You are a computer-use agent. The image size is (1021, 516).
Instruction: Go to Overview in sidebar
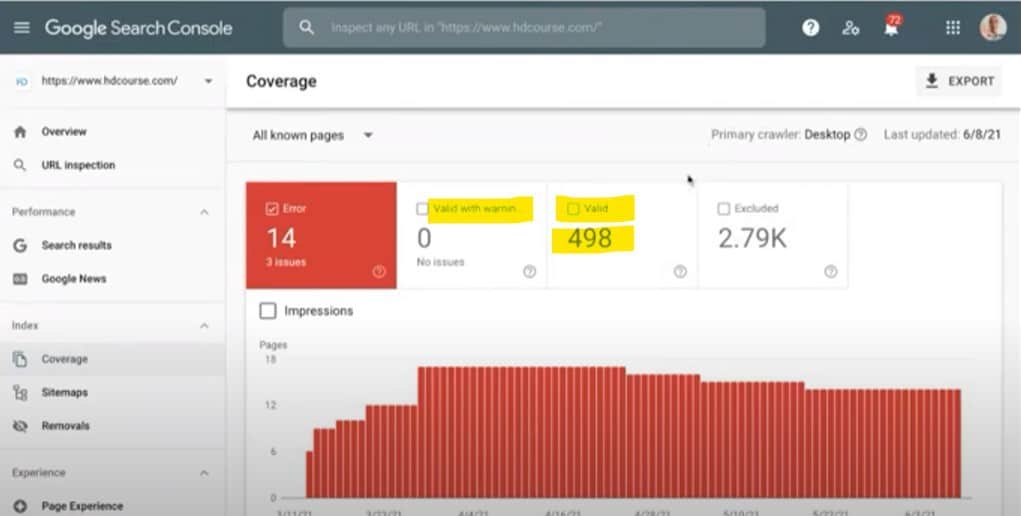(x=64, y=132)
